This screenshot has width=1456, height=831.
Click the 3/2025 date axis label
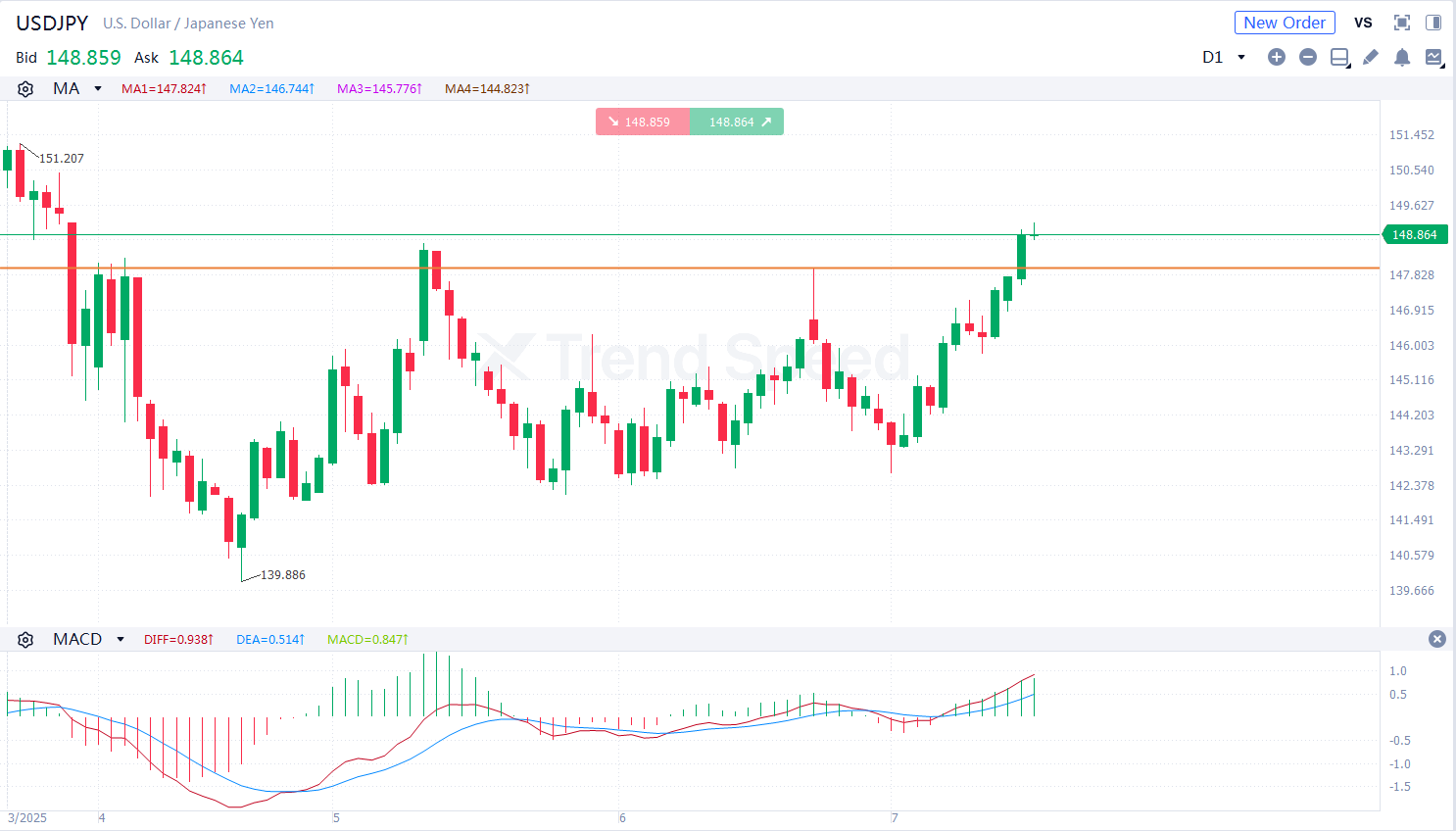tap(27, 817)
